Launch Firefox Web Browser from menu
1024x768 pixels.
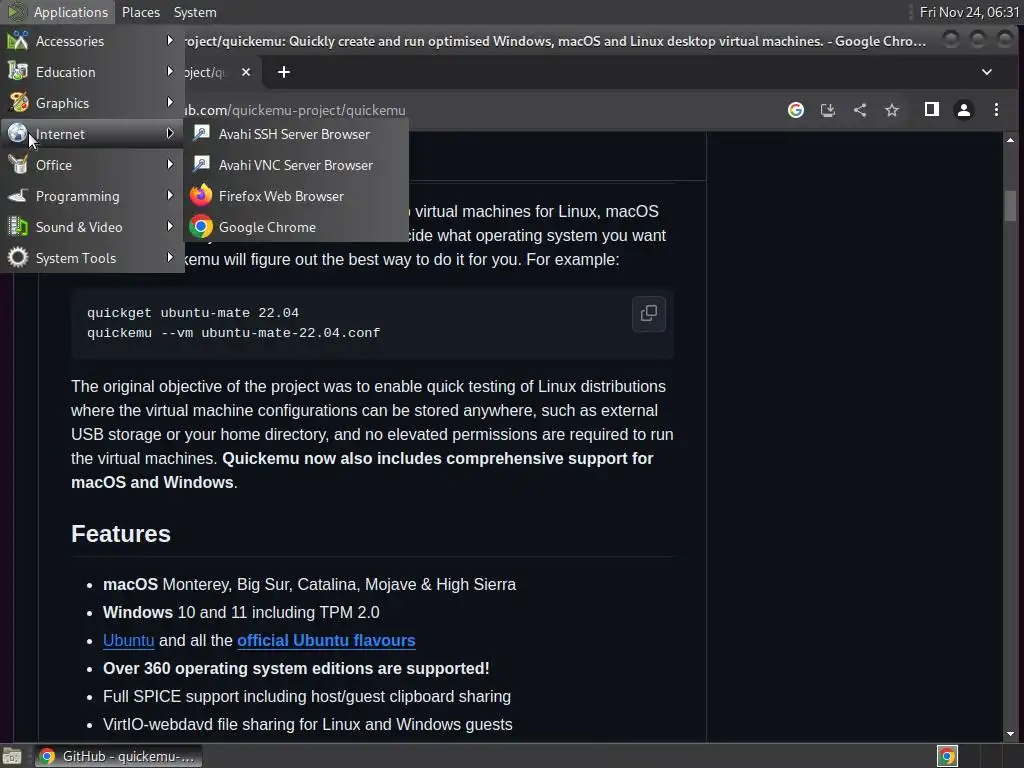click(x=296, y=196)
